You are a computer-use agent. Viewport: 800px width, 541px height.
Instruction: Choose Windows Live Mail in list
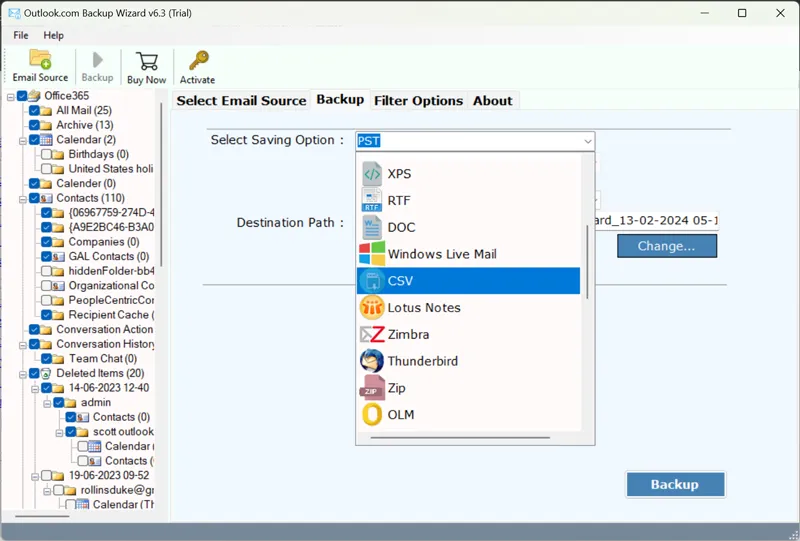441,254
